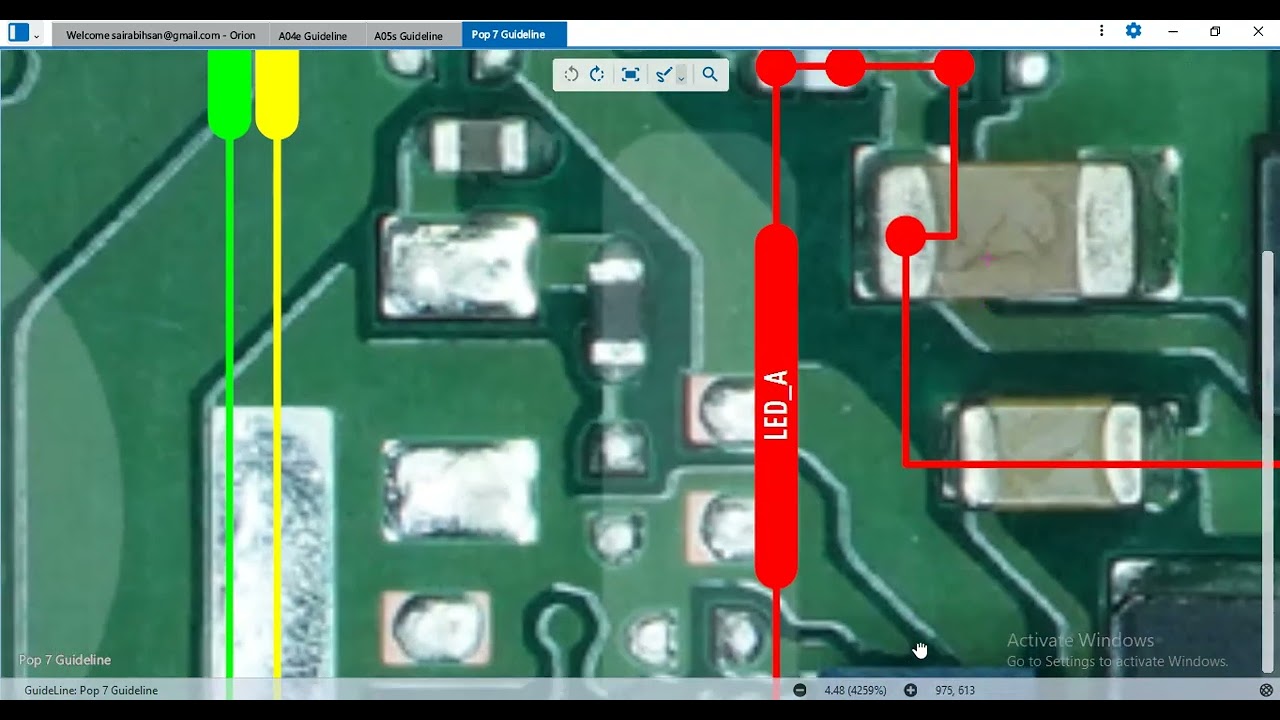Click the zoom out minus button
The image size is (1280, 720).
click(x=799, y=690)
